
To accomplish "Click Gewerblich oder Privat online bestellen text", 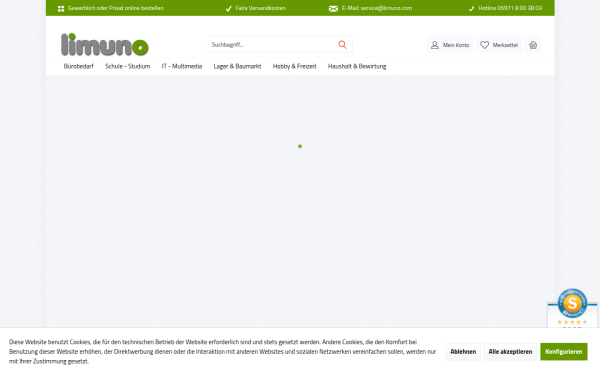I will coord(116,8).
